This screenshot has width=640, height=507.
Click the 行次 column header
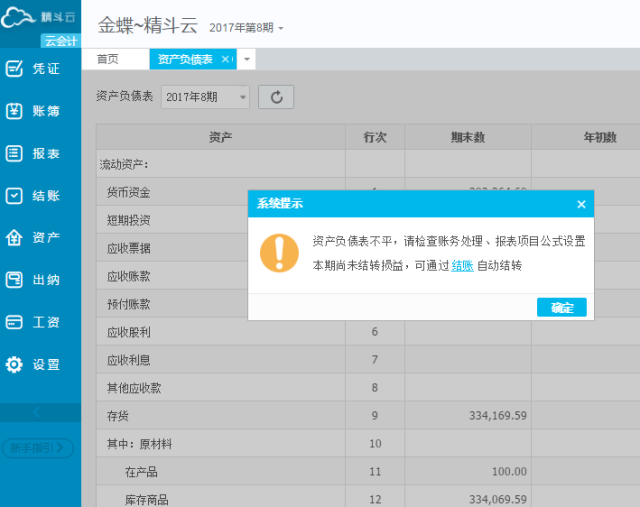375,137
